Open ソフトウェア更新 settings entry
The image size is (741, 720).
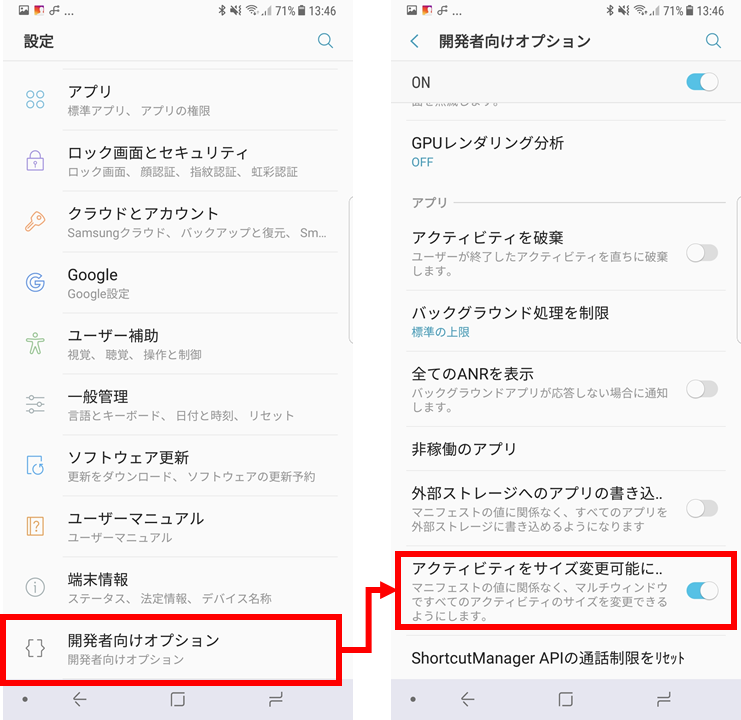(x=178, y=465)
